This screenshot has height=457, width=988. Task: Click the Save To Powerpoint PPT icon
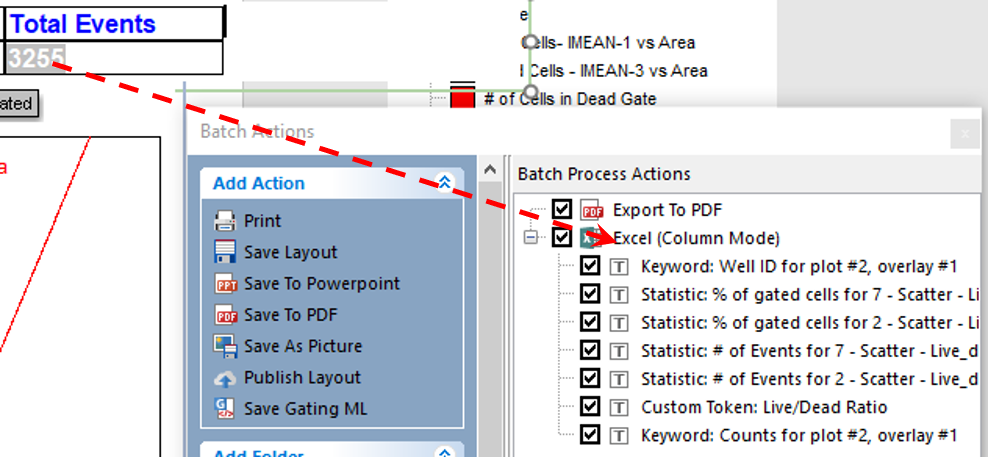225,284
